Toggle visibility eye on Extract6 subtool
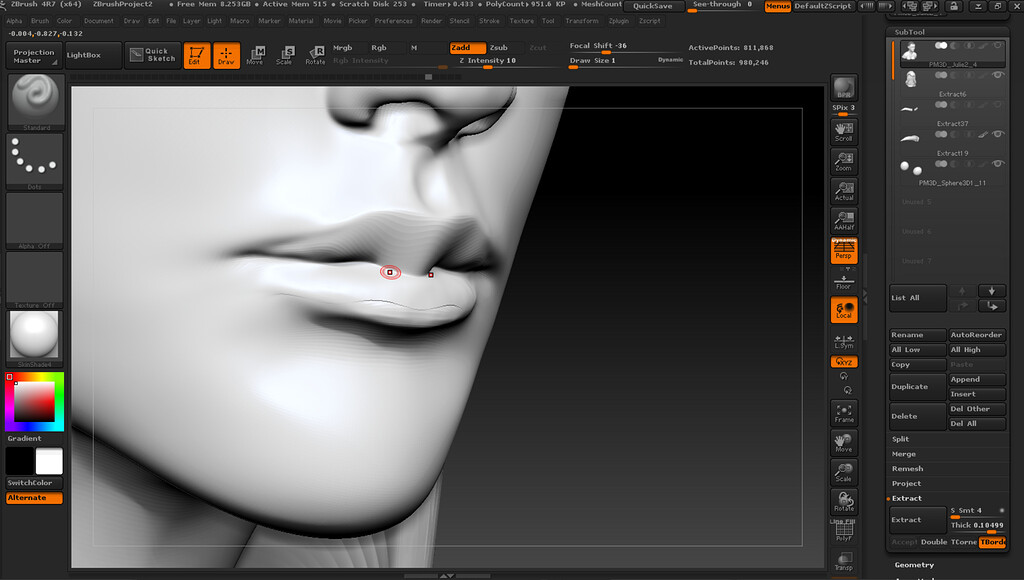 pyautogui.click(x=996, y=75)
